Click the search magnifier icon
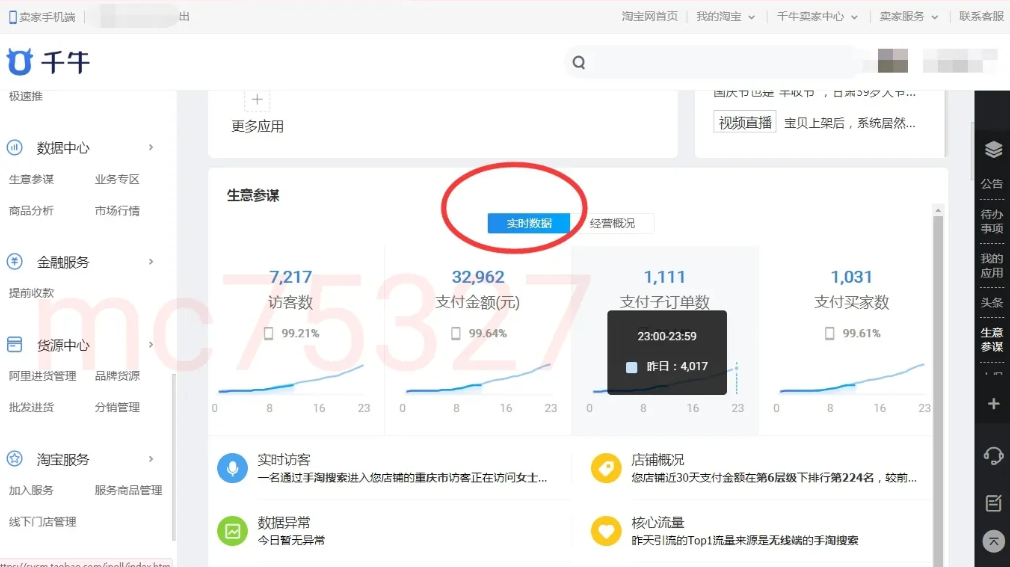Viewport: 1010px width, 567px height. (579, 62)
